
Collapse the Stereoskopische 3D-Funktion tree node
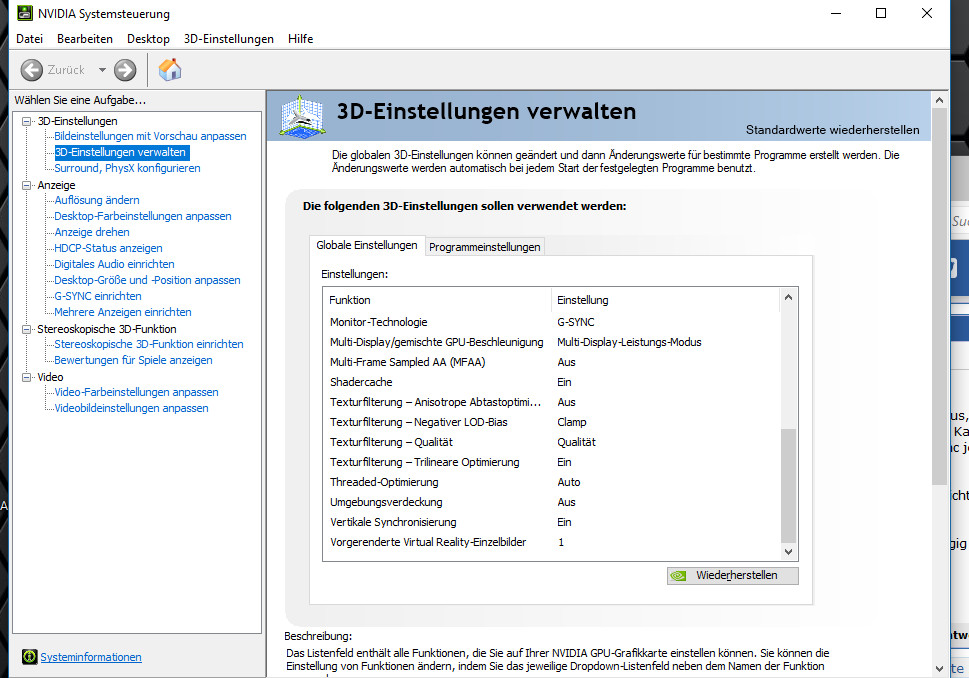pos(26,329)
